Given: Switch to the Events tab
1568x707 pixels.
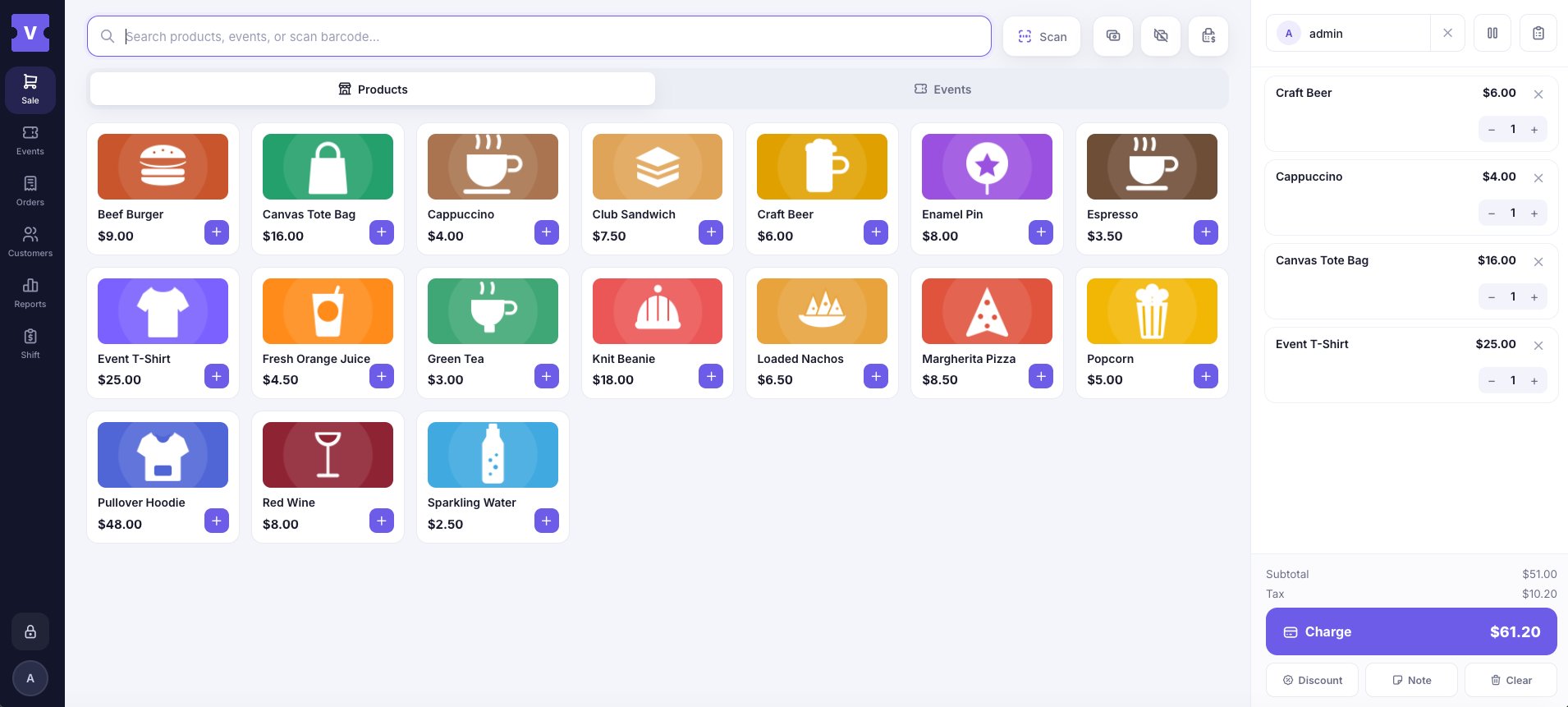Looking at the screenshot, I should [942, 89].
